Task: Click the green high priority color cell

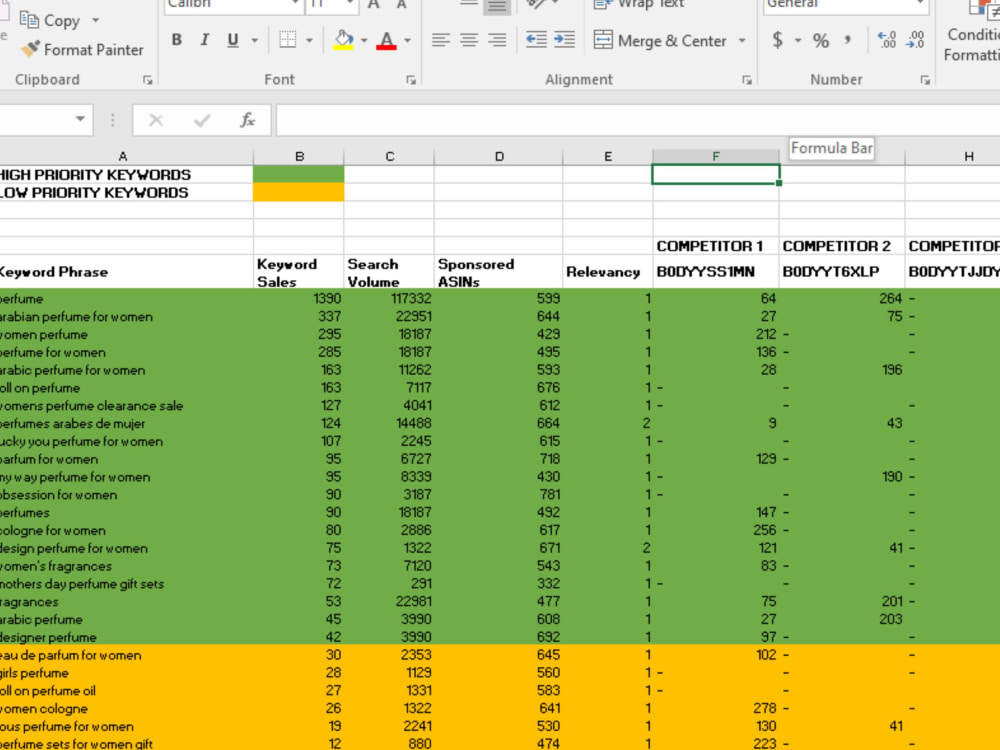Action: coord(298,174)
